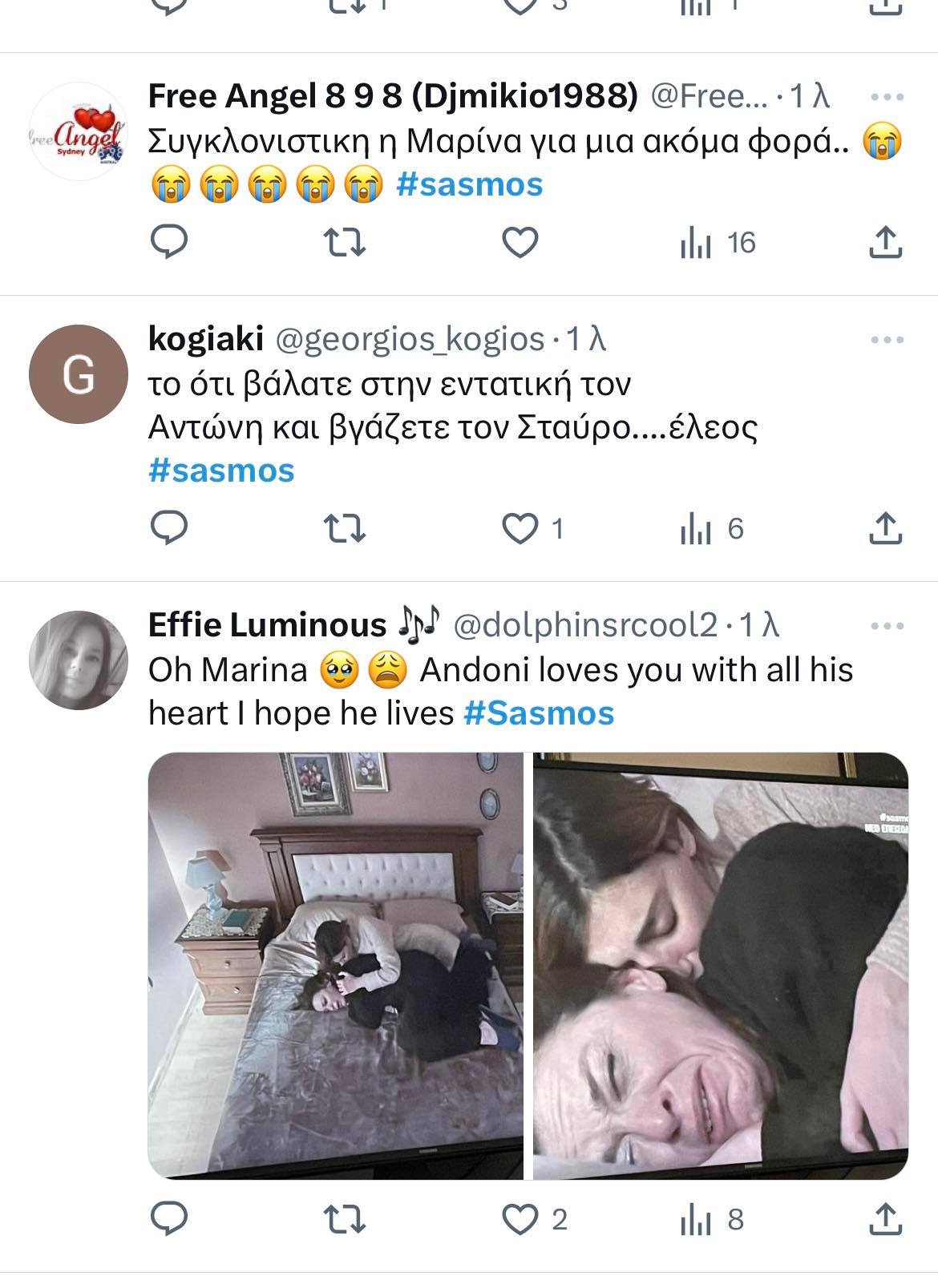Like Effie Luminous's tweet with 2 likes
Screen dimensions: 938x1288
coord(520,1219)
